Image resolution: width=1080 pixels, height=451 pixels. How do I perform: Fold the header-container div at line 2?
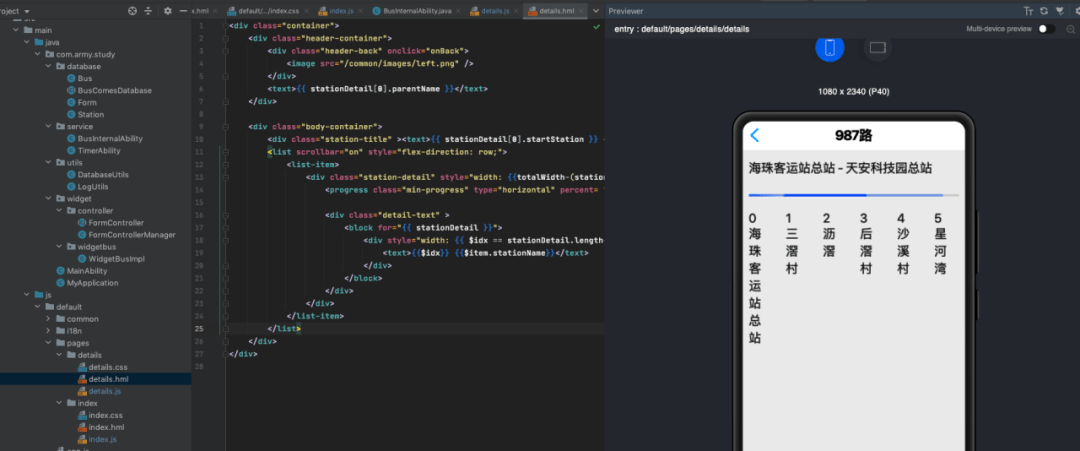click(225, 39)
